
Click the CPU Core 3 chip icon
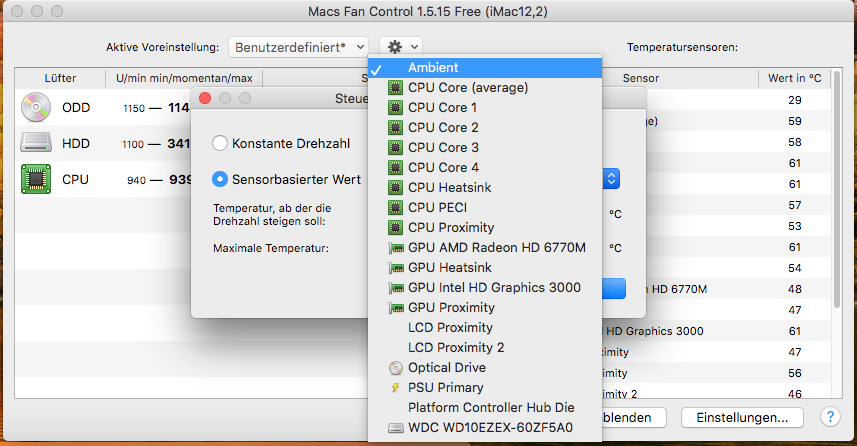pyautogui.click(x=395, y=148)
